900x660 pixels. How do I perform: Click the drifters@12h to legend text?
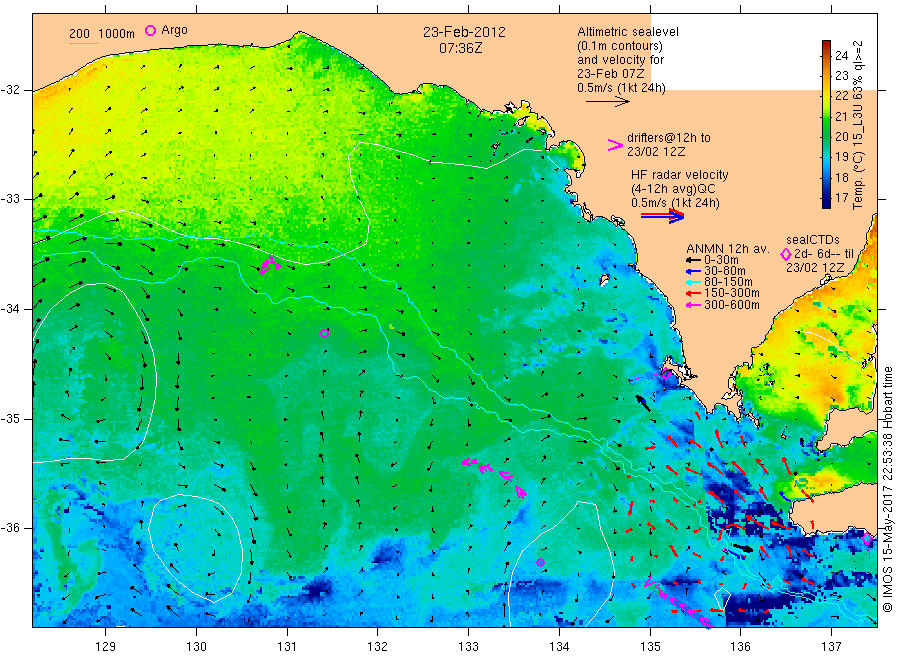click(669, 138)
